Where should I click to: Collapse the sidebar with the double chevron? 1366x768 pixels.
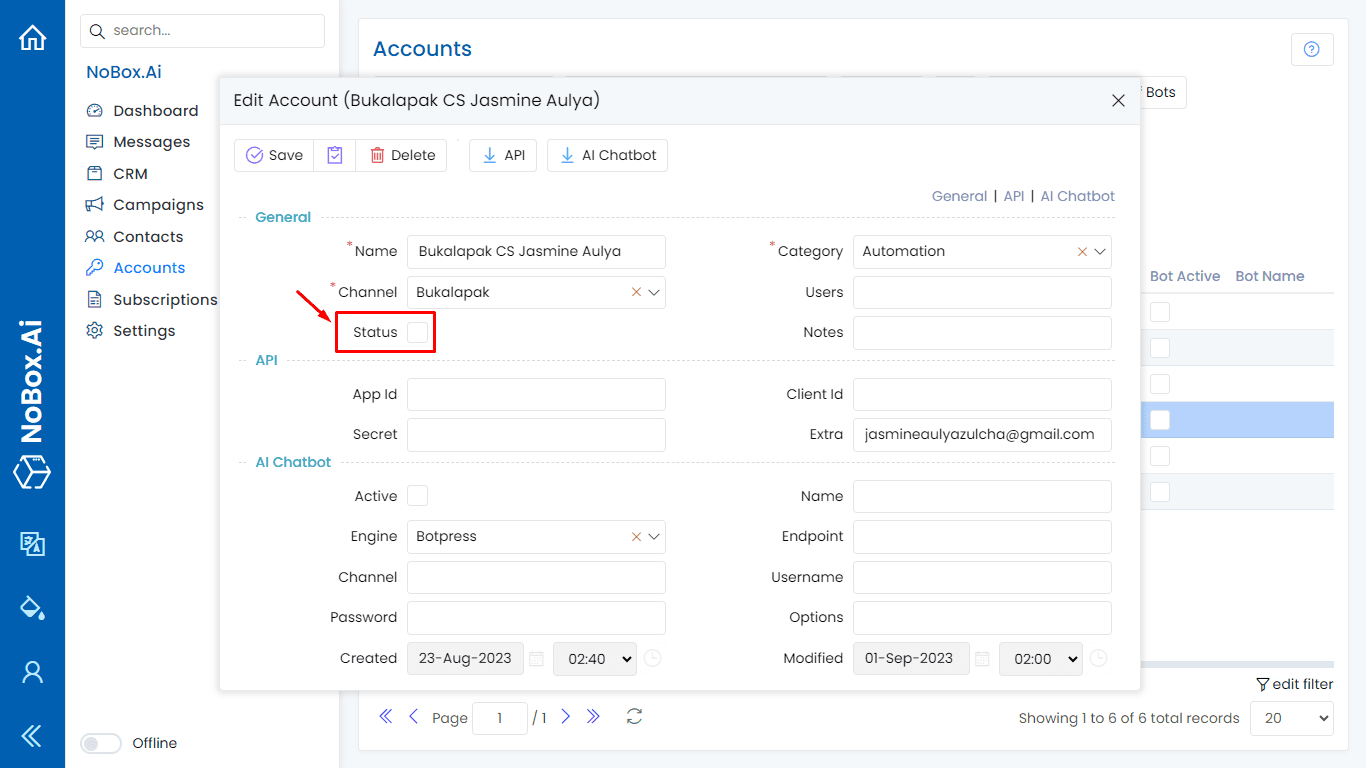click(33, 737)
